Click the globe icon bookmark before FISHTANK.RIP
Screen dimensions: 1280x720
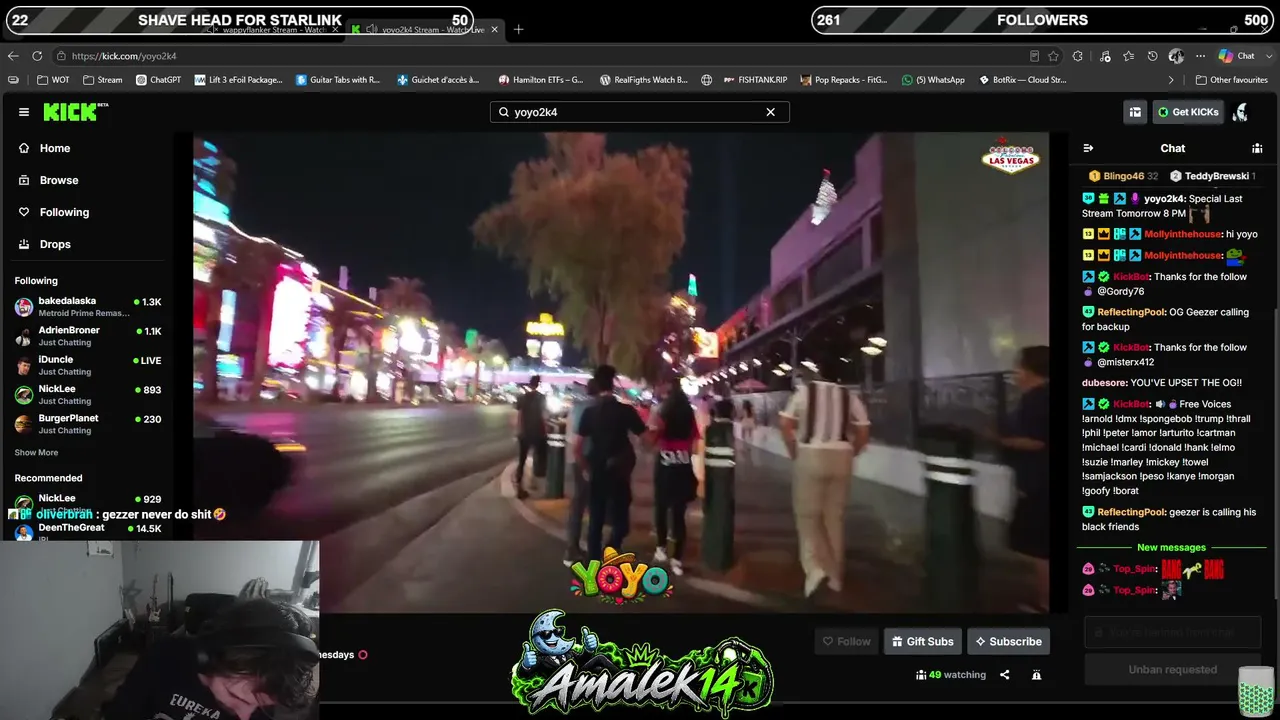click(x=706, y=80)
